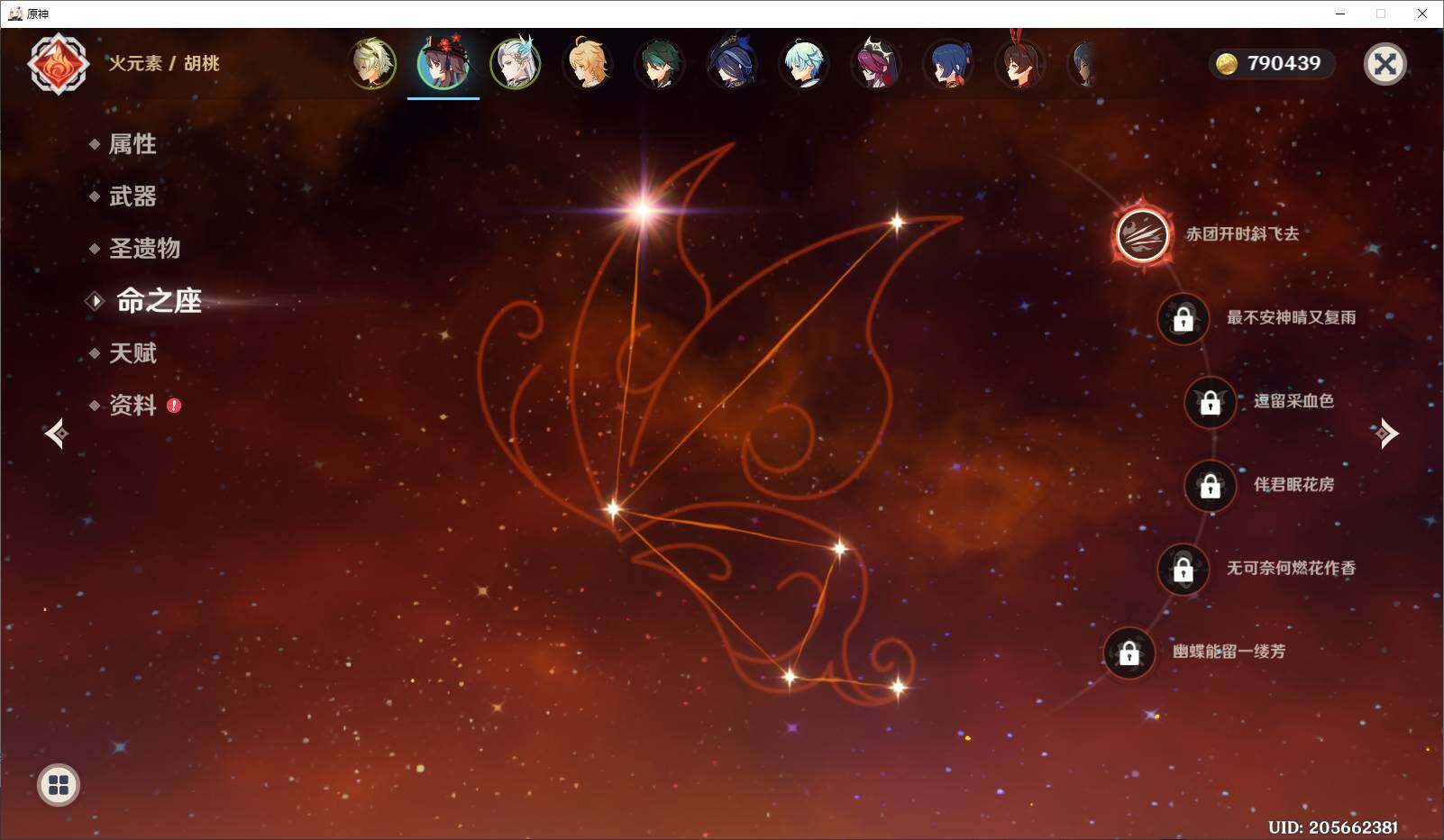Click the largest glowing constellation star
This screenshot has height=840, width=1444.
tap(644, 211)
